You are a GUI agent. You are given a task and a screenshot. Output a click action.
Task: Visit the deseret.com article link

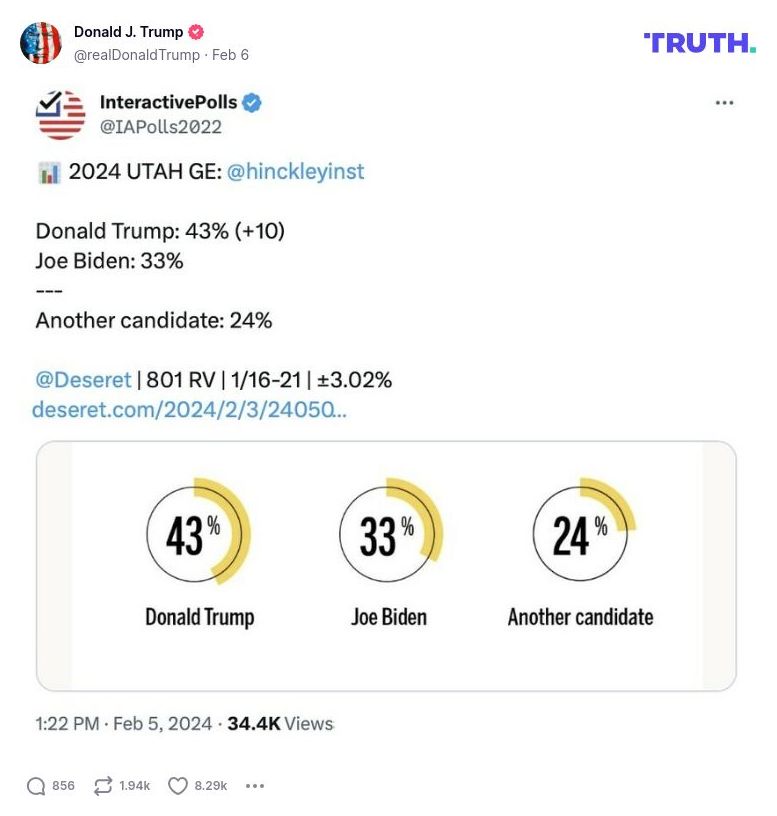coord(190,409)
